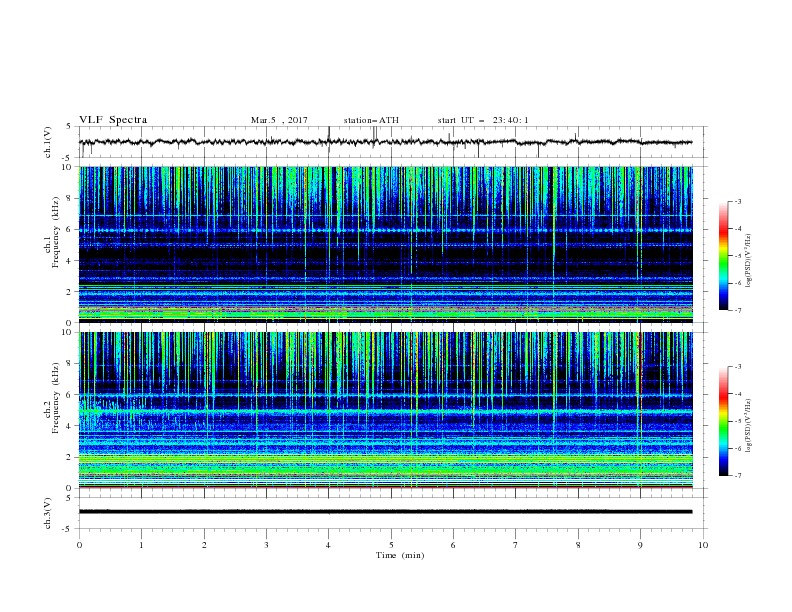Click the "VLF Spectra" plot title
Image resolution: width=792 pixels, height=612 pixels.
[x=113, y=120]
